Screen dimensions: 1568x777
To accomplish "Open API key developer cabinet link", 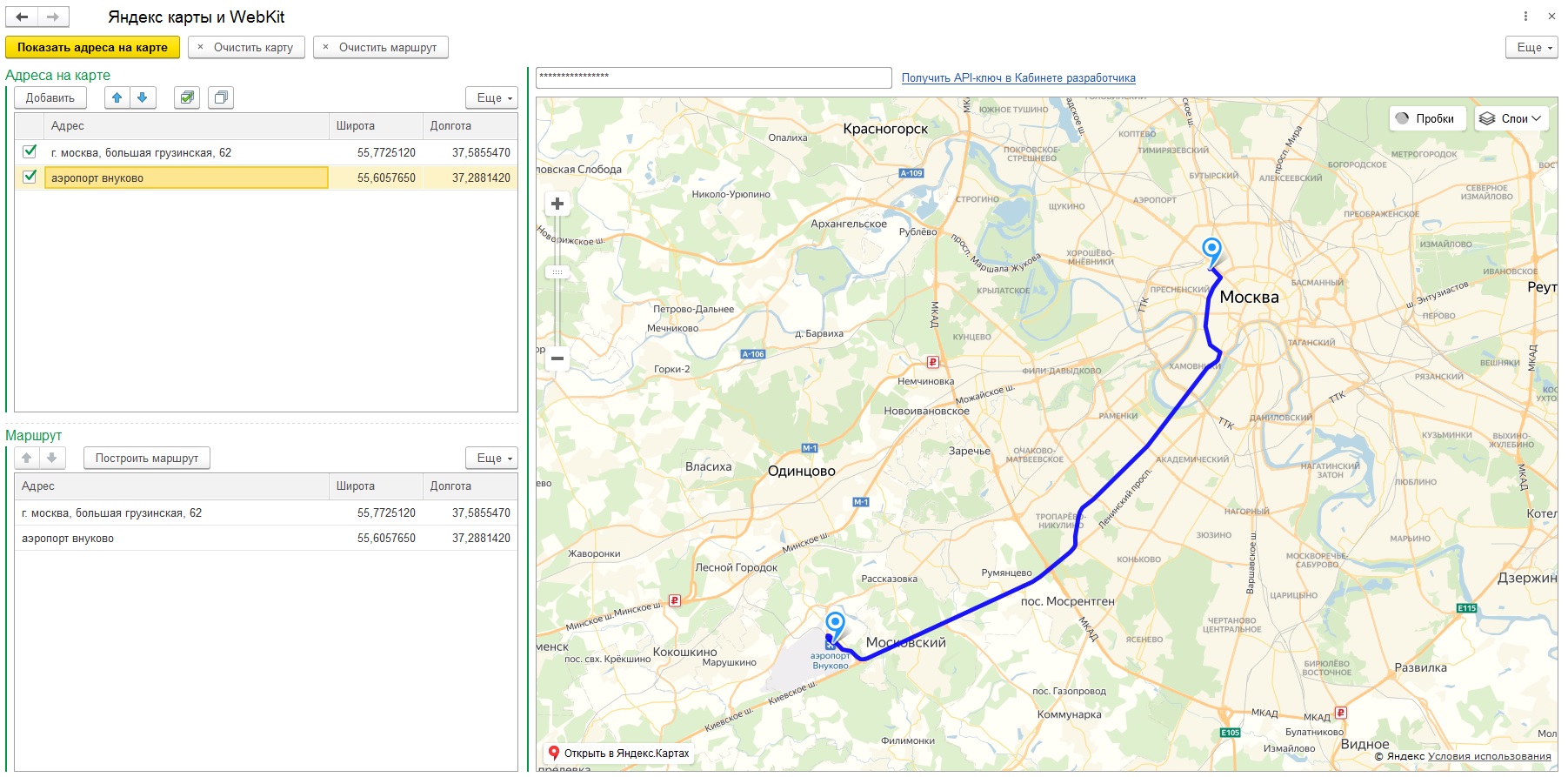I will pos(1018,77).
